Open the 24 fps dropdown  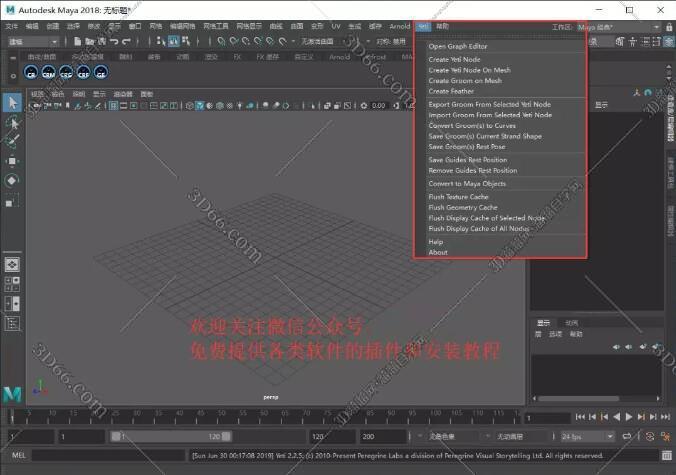pos(587,437)
